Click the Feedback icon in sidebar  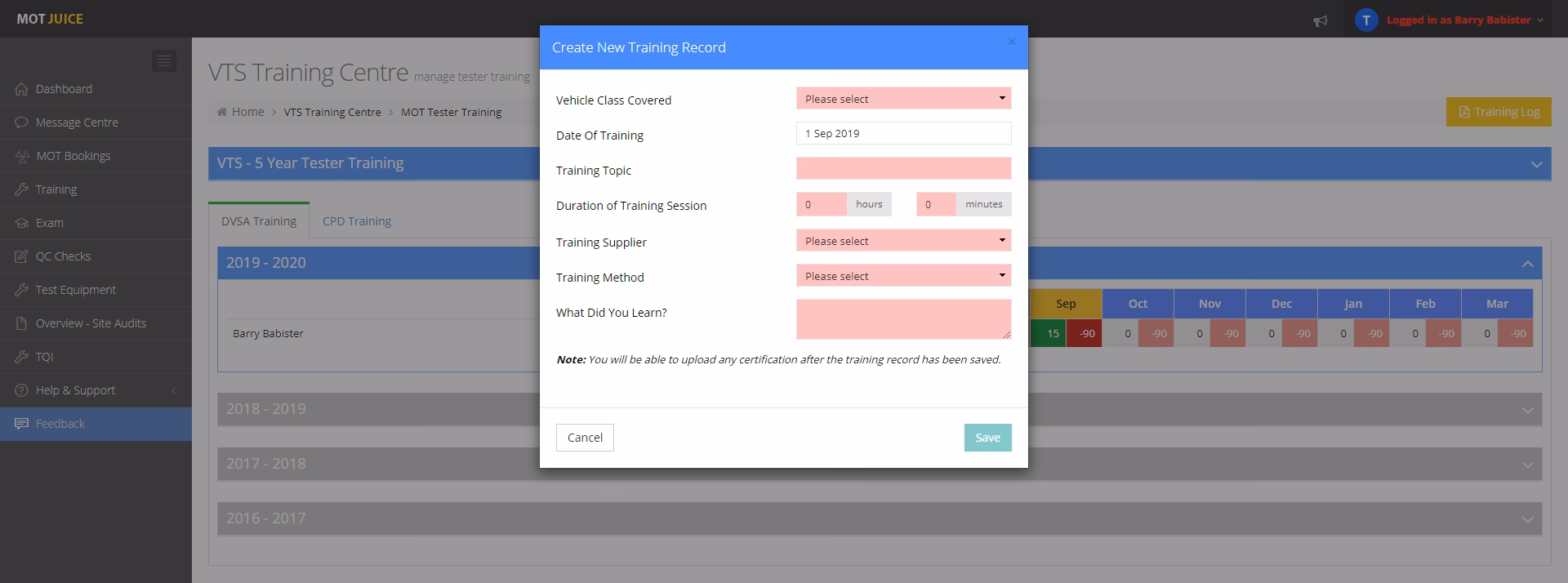click(x=21, y=424)
